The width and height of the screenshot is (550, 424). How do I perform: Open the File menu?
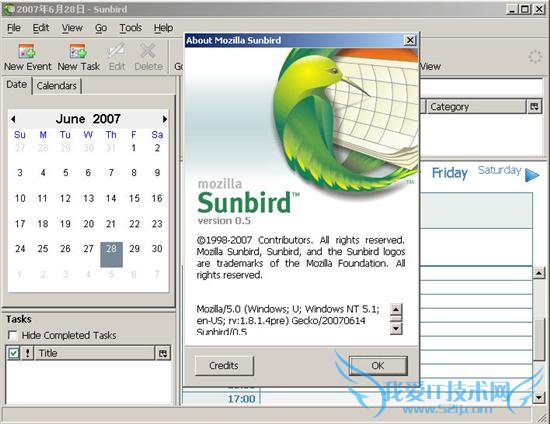pyautogui.click(x=14, y=28)
